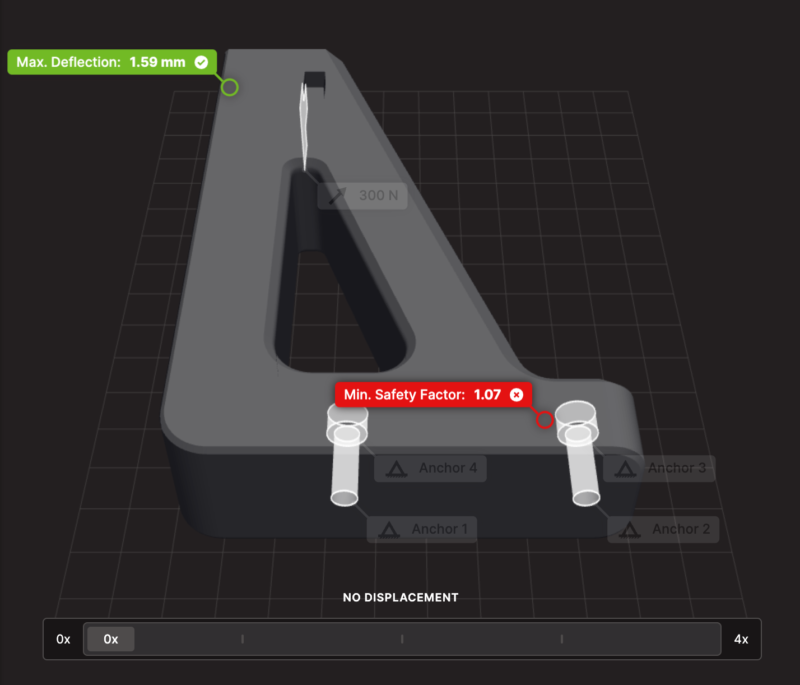Image resolution: width=800 pixels, height=685 pixels.
Task: Click the 4x maximum displacement label
Action: tap(741, 639)
